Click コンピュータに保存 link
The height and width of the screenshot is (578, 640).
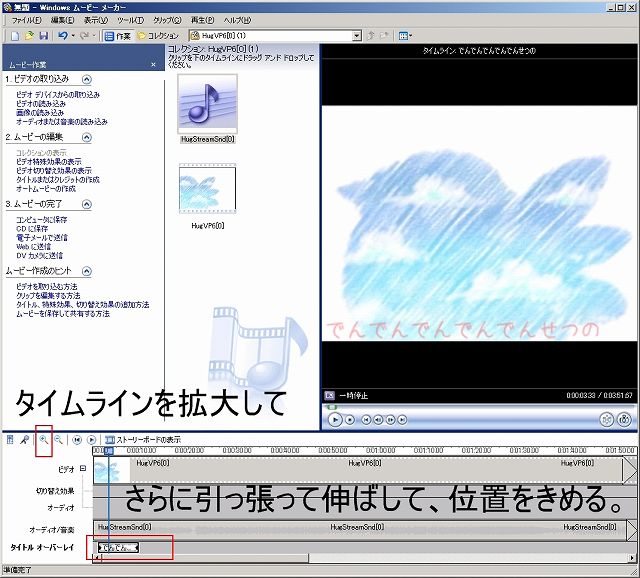[x=42, y=220]
